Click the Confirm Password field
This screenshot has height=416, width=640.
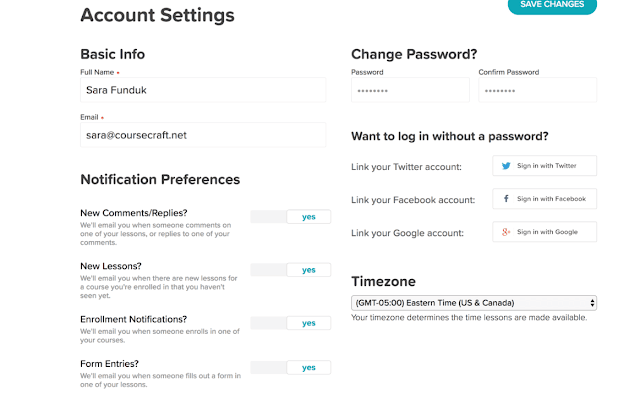[x=538, y=90]
